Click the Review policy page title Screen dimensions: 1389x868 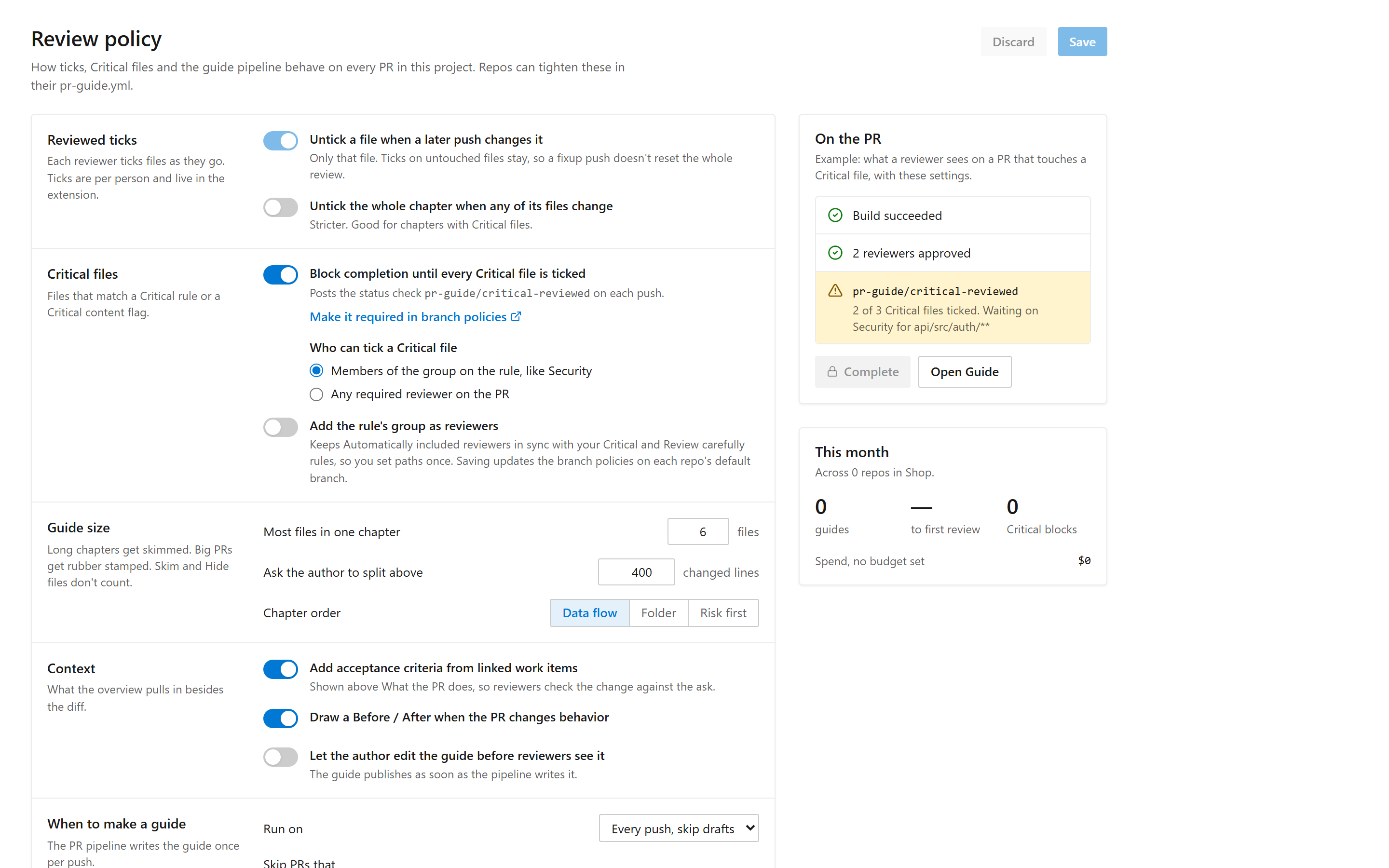[x=96, y=39]
